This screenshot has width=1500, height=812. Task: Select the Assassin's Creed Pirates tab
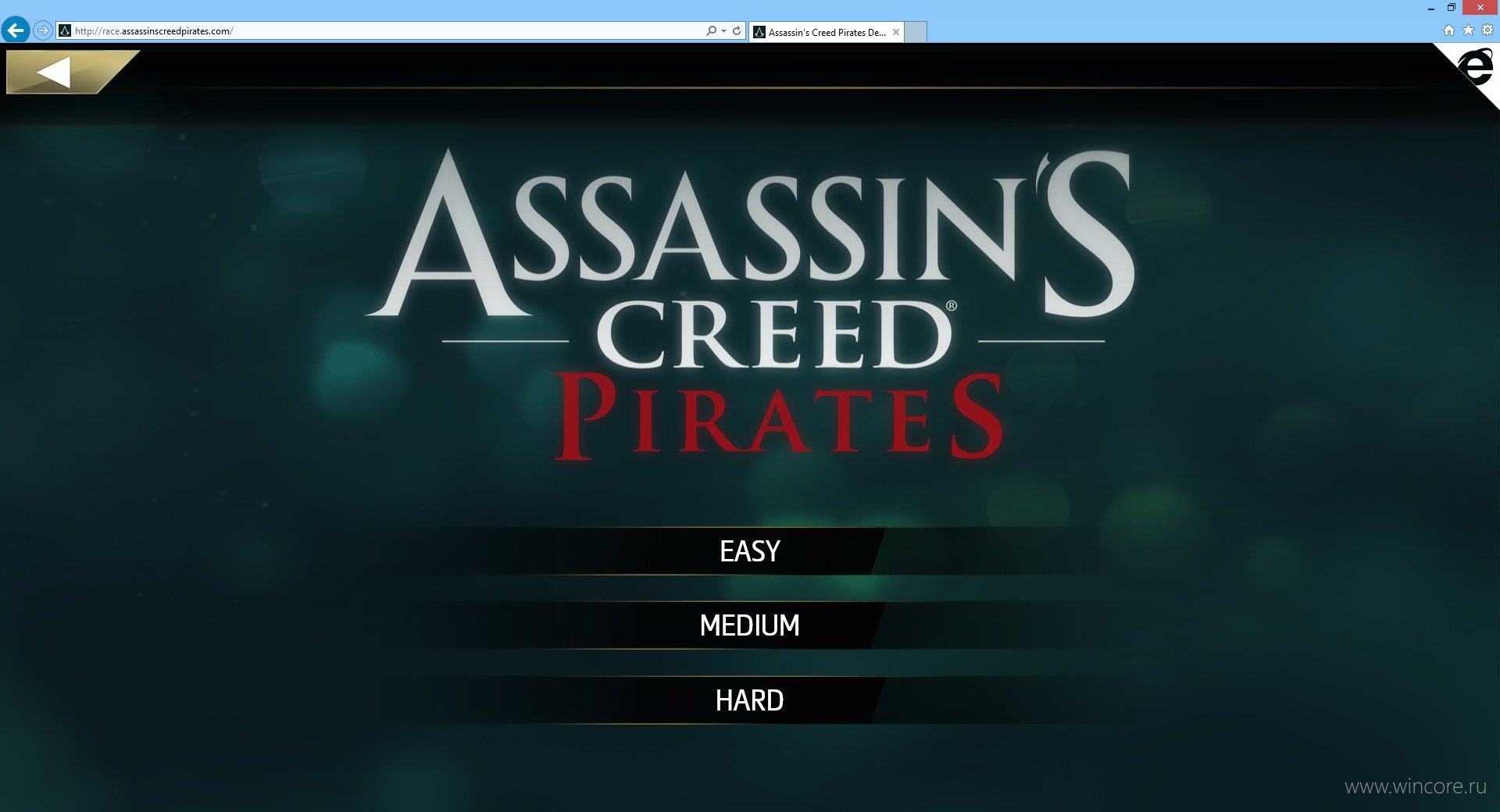coord(827,32)
